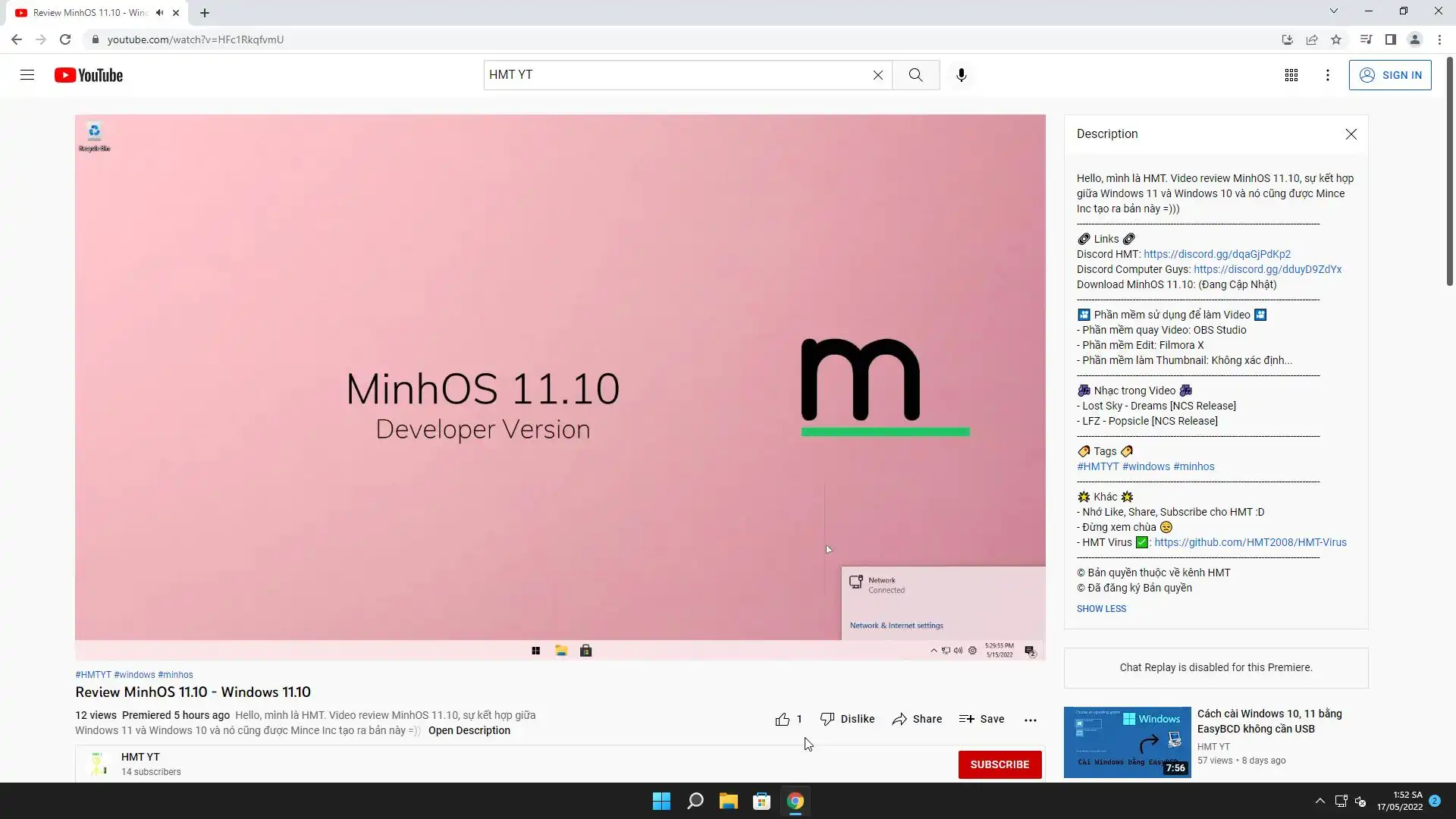Share the MinhOS review video

pyautogui.click(x=917, y=720)
